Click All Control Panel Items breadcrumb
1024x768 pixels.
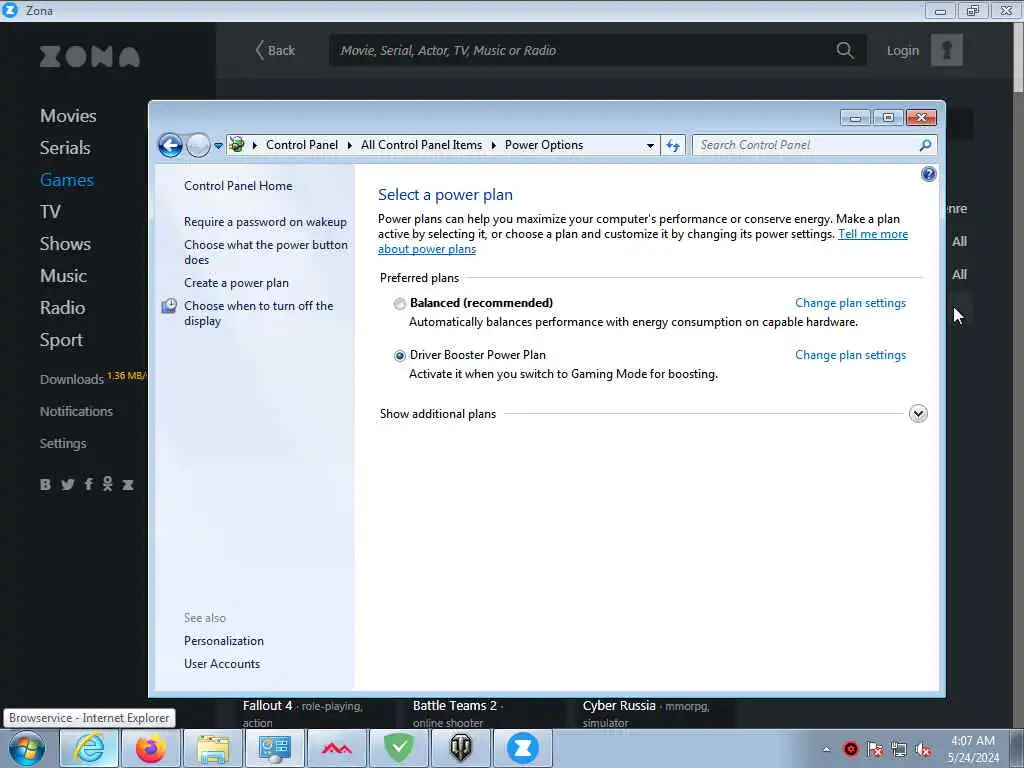(x=421, y=145)
